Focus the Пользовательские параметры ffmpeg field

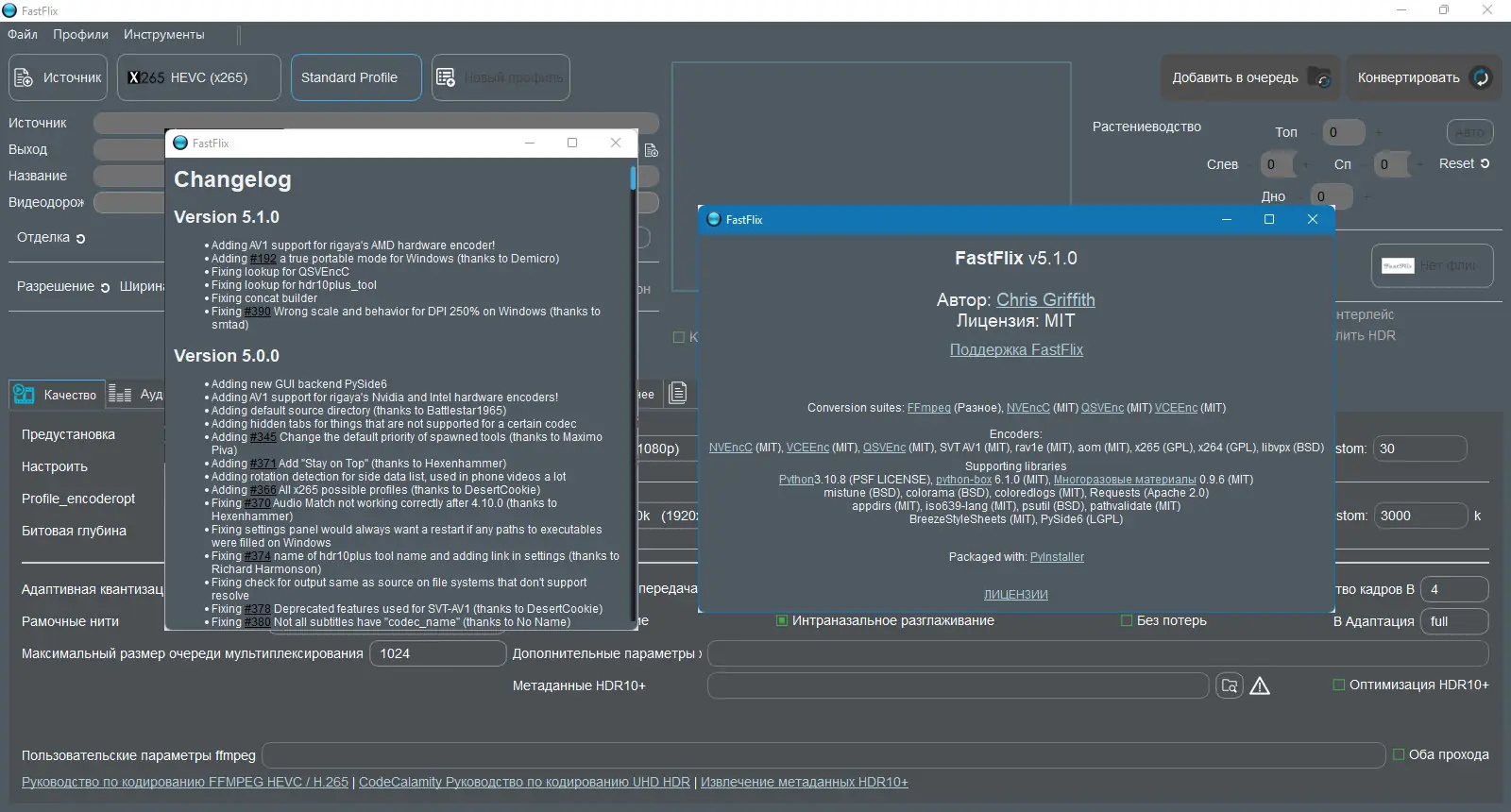[823, 755]
